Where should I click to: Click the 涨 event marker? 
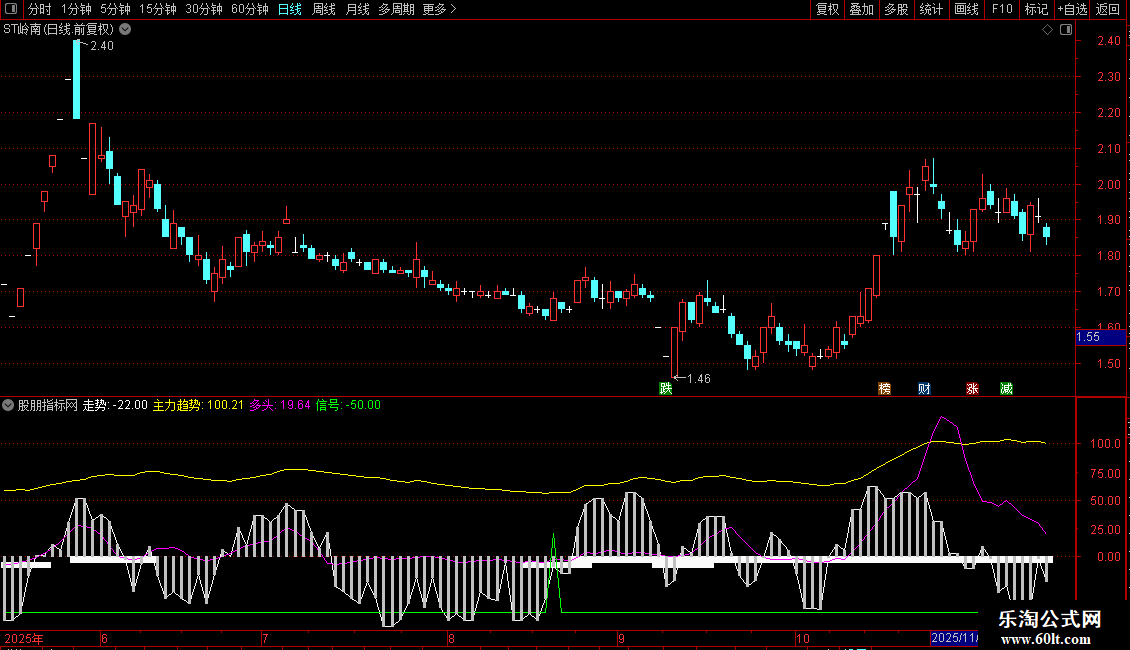(972, 388)
